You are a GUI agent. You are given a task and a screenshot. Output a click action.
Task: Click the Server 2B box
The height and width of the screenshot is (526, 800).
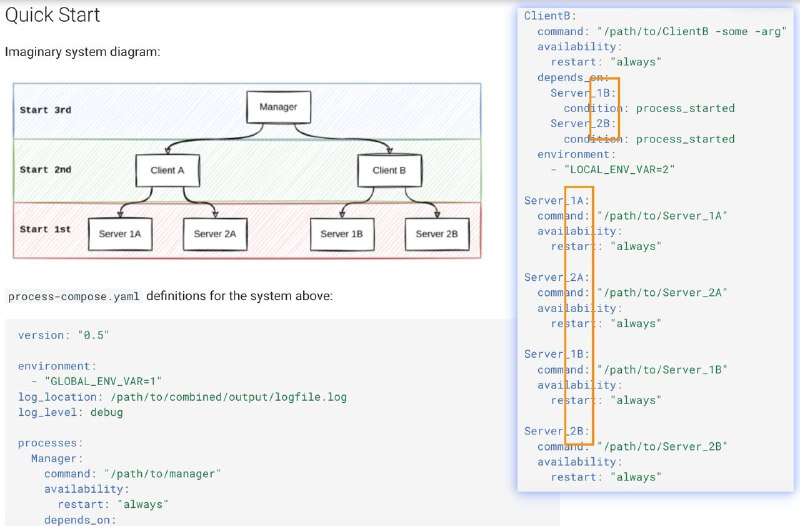click(437, 234)
